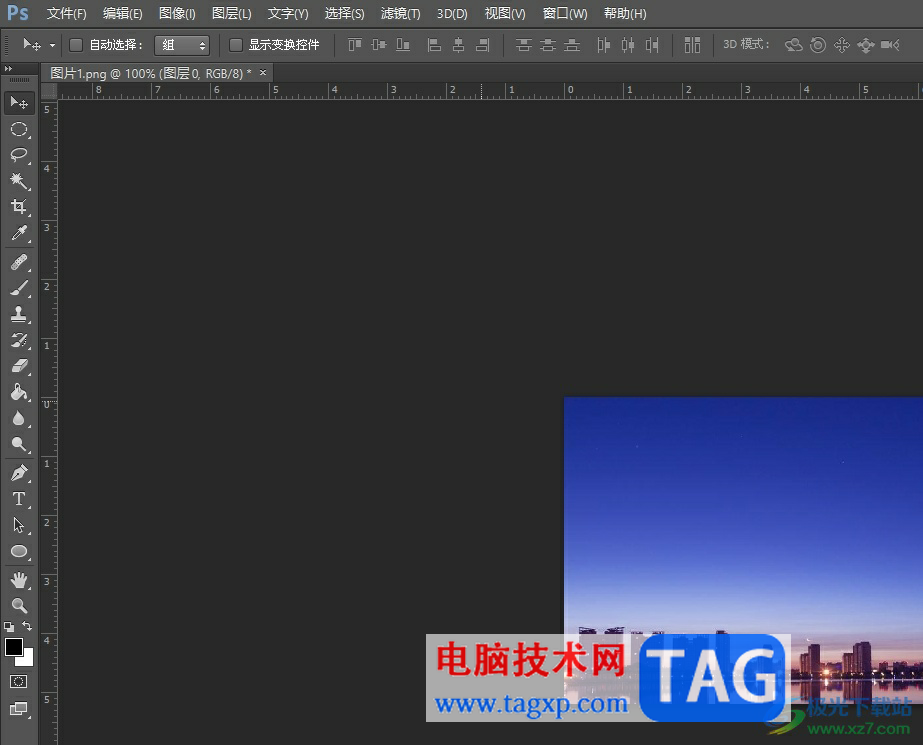Align bottom edges of layers

(x=403, y=45)
